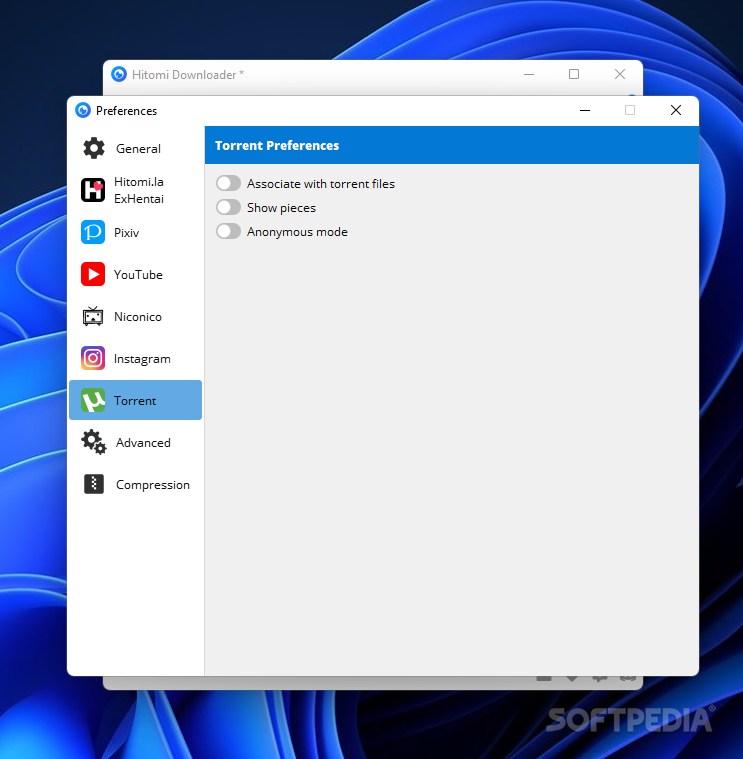Screen dimensions: 743x759
Task: Click the General gear icon in the sidebar
Action: click(93, 148)
